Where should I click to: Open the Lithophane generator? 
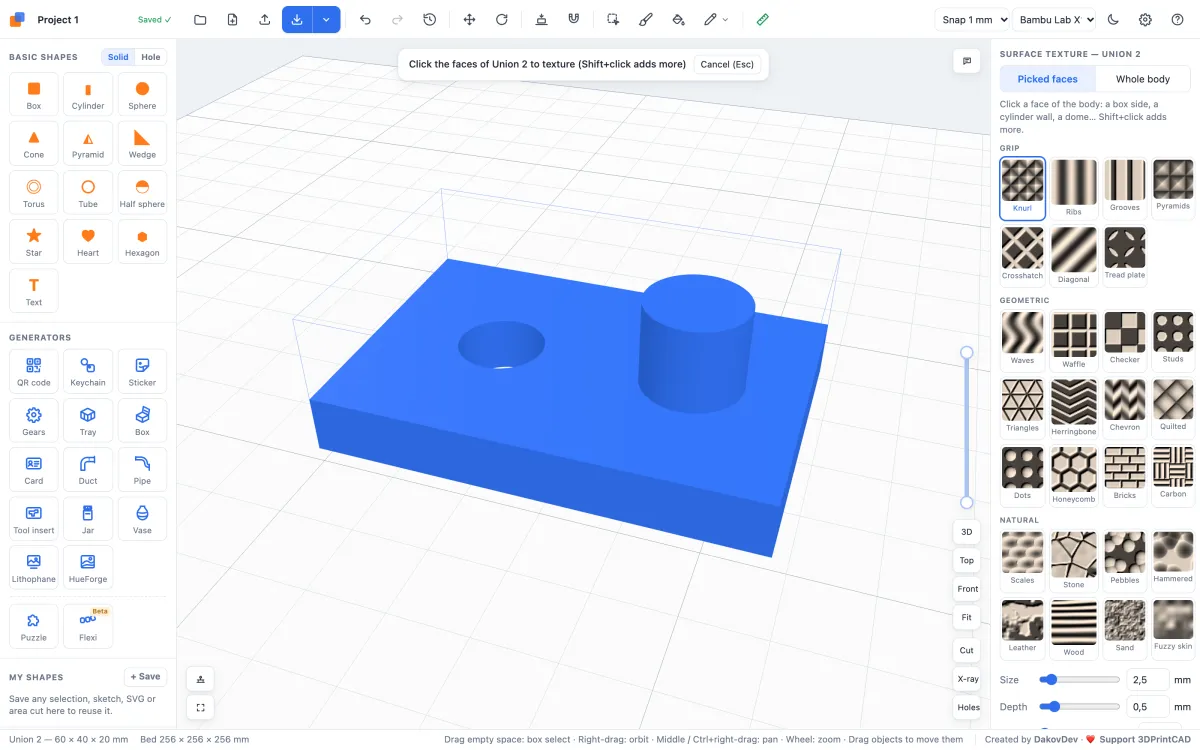(34, 567)
